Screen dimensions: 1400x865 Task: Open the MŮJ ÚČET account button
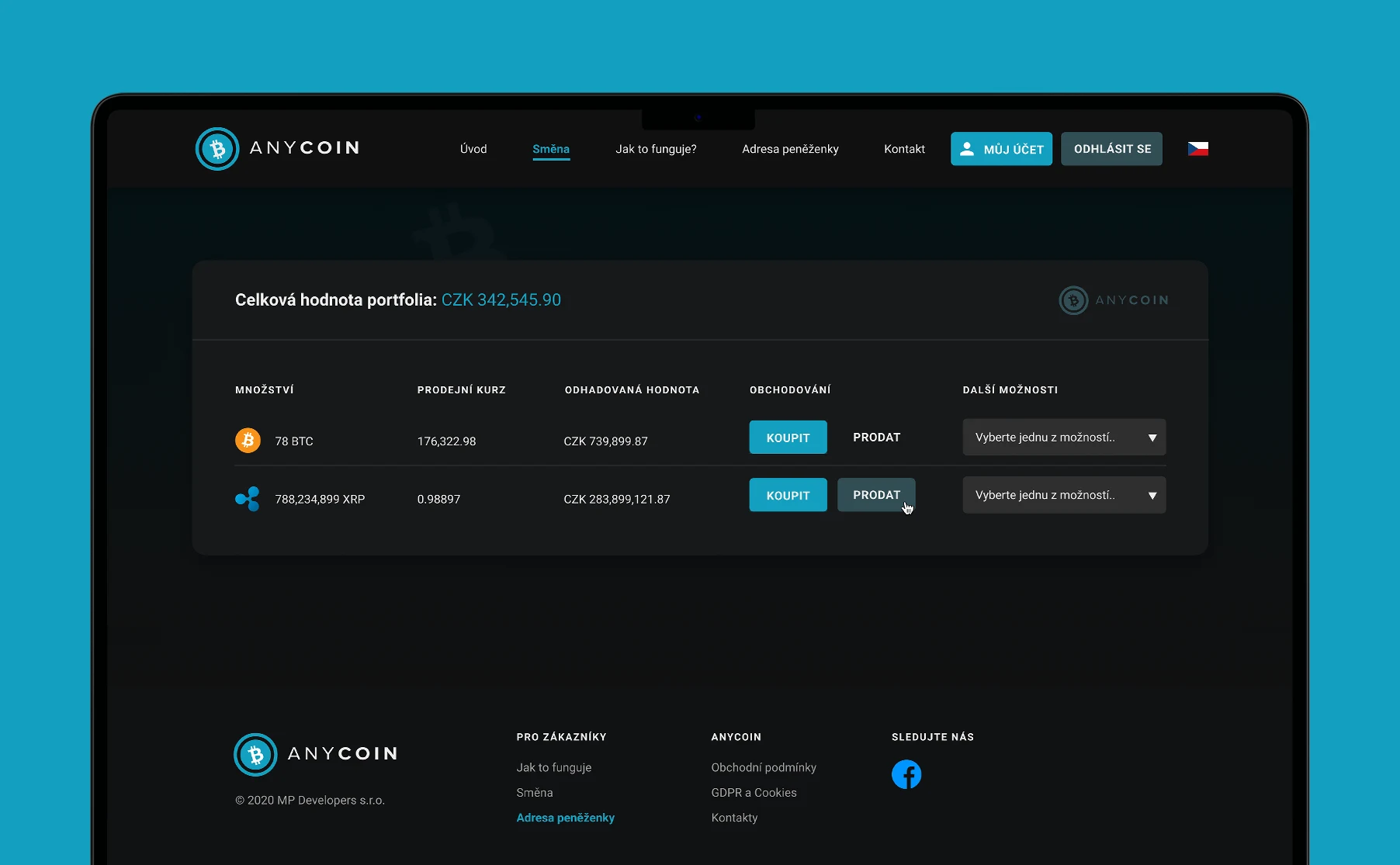click(1001, 149)
